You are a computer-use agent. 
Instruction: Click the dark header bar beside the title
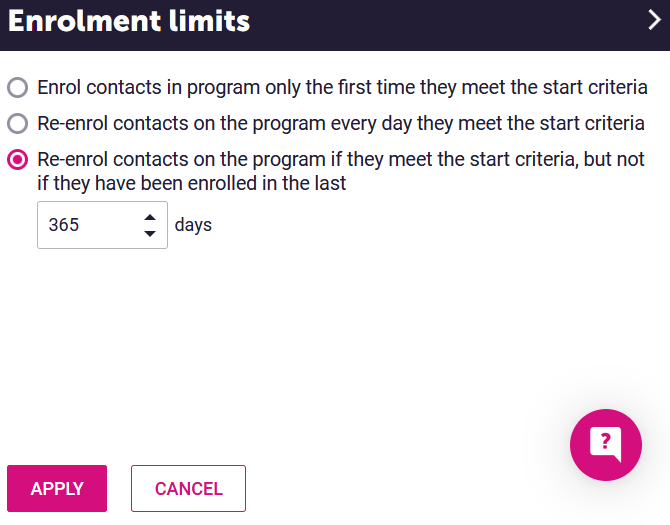point(449,25)
